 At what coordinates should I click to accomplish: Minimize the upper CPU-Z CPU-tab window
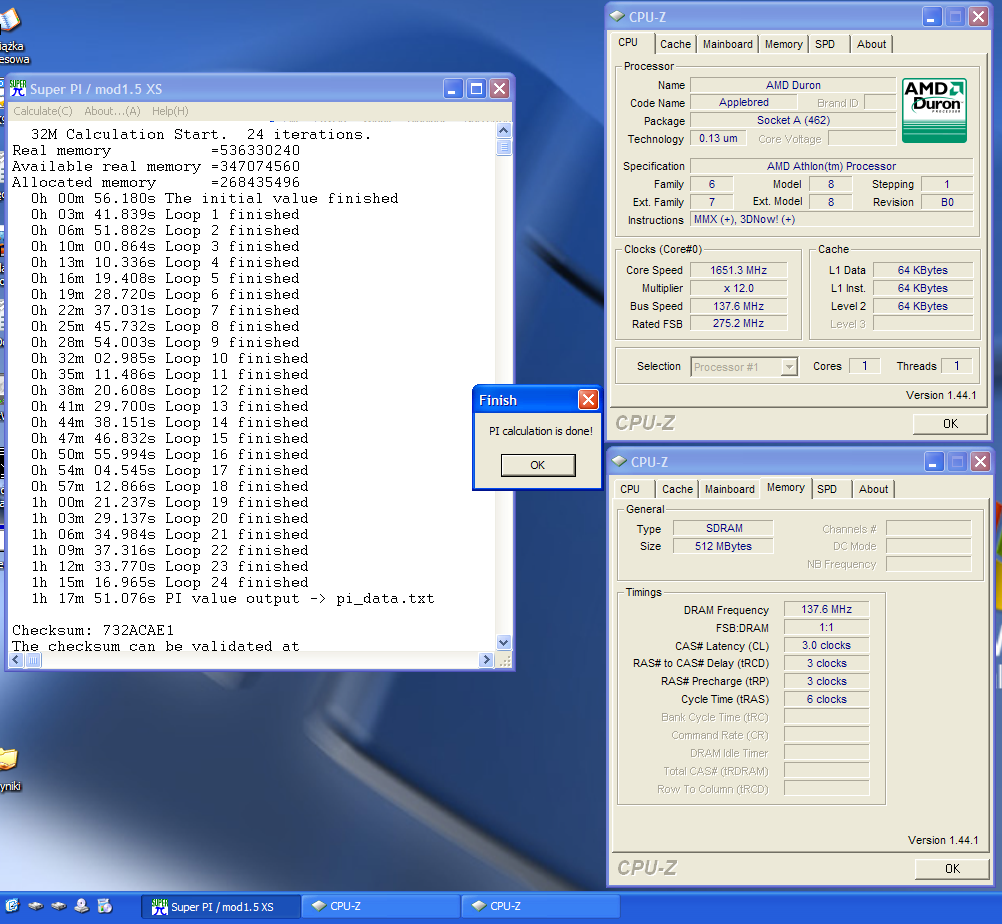tap(932, 17)
